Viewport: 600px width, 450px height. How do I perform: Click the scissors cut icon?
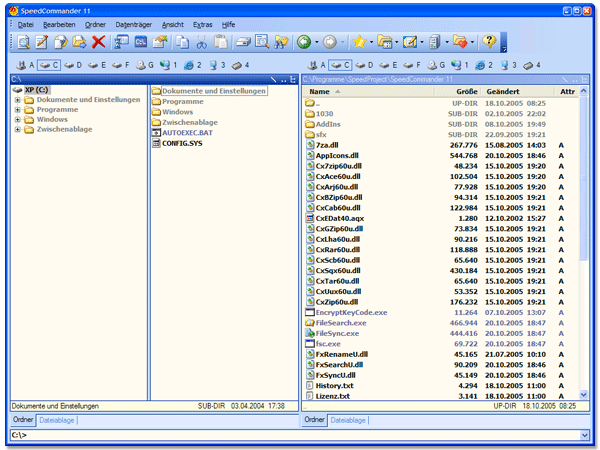point(201,42)
